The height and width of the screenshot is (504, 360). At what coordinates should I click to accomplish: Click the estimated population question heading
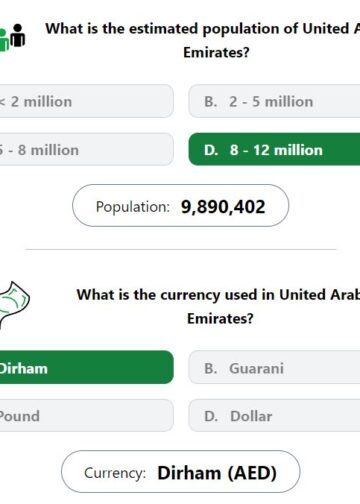coord(203,40)
